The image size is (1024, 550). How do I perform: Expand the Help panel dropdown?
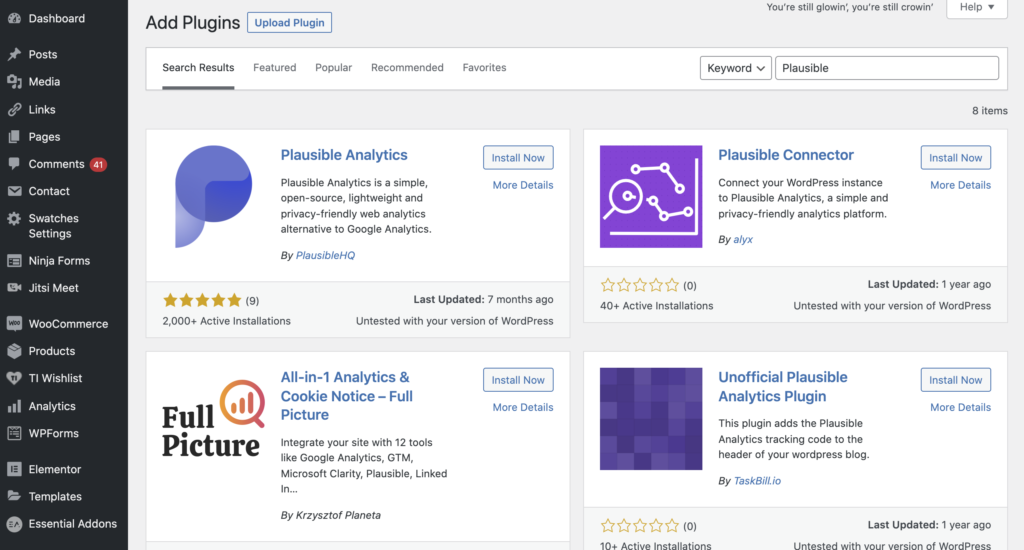[x=977, y=7]
